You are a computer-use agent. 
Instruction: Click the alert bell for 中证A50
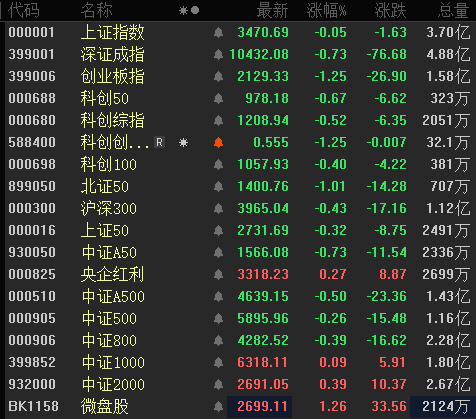click(x=218, y=253)
